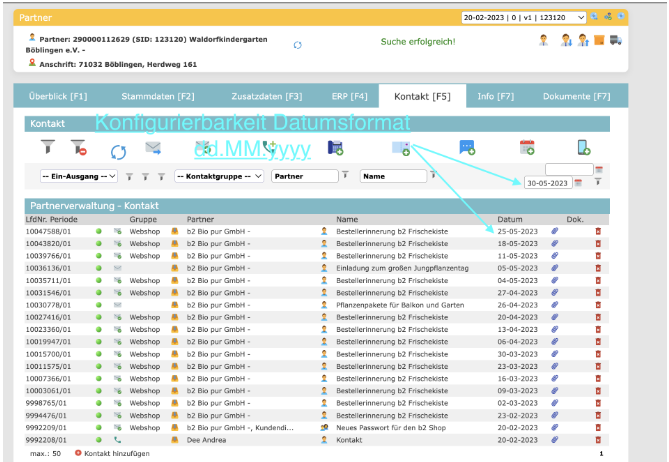Image resolution: width=669 pixels, height=462 pixels.
Task: Open calendar picker next to 30-05-2023
Action: pos(578,183)
